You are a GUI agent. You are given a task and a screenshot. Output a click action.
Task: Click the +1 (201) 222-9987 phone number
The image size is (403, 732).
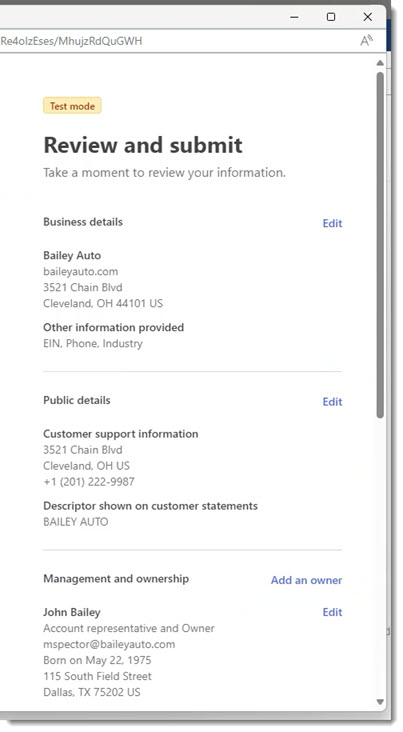click(x=89, y=482)
